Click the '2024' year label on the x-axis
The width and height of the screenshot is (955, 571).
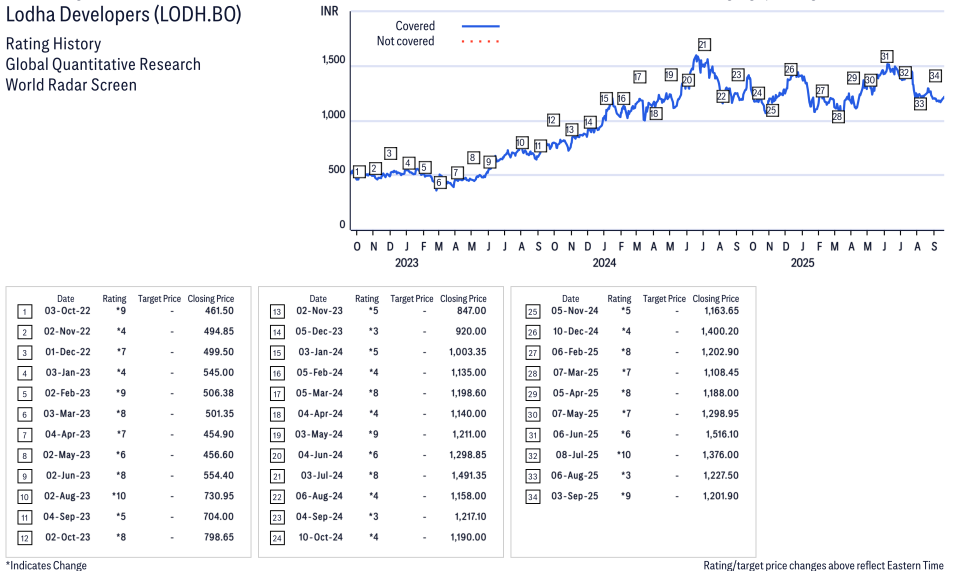[604, 262]
